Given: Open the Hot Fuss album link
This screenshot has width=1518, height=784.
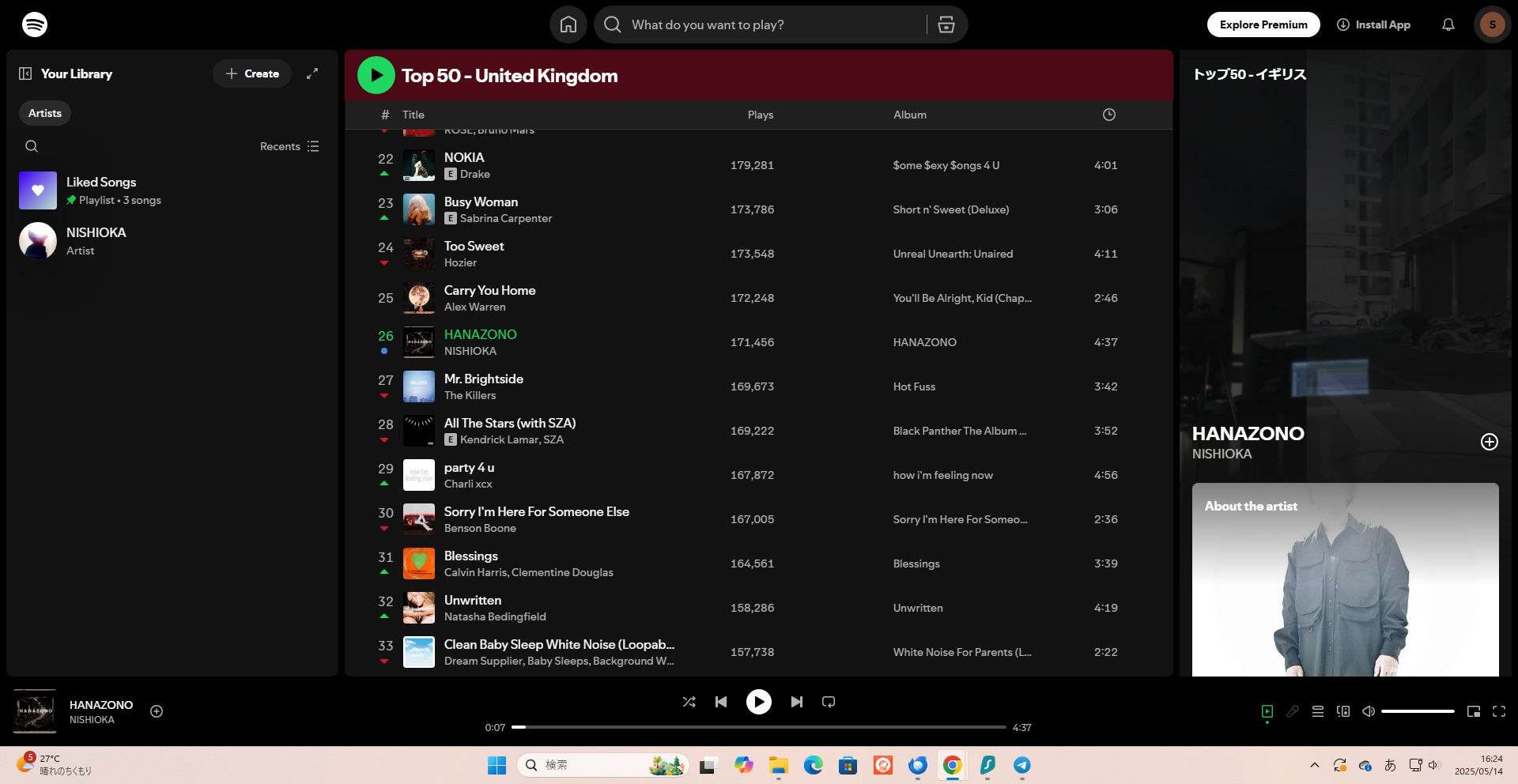Looking at the screenshot, I should (x=914, y=386).
